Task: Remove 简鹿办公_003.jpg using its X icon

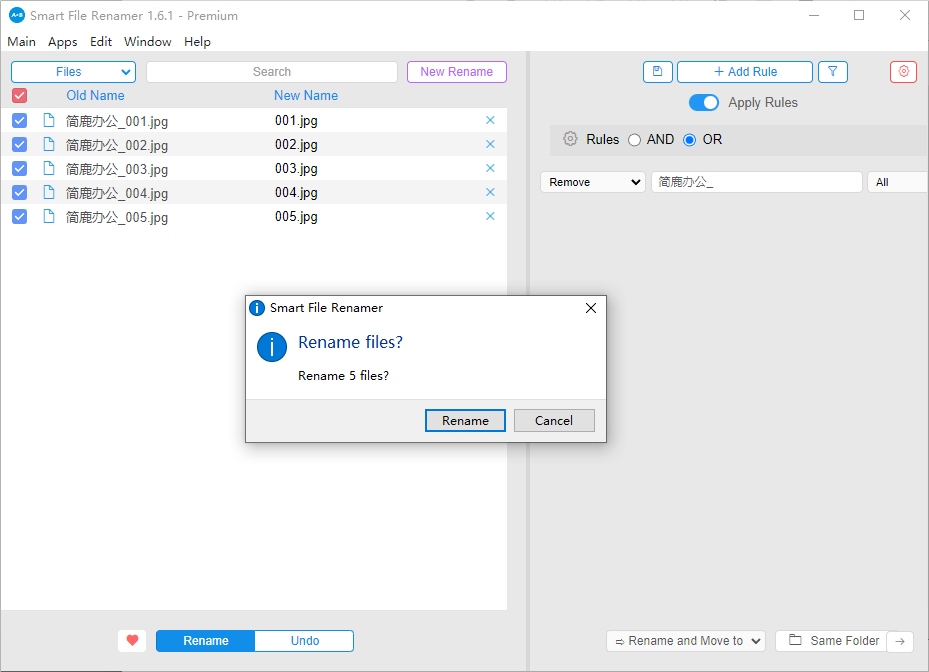Action: tap(490, 168)
